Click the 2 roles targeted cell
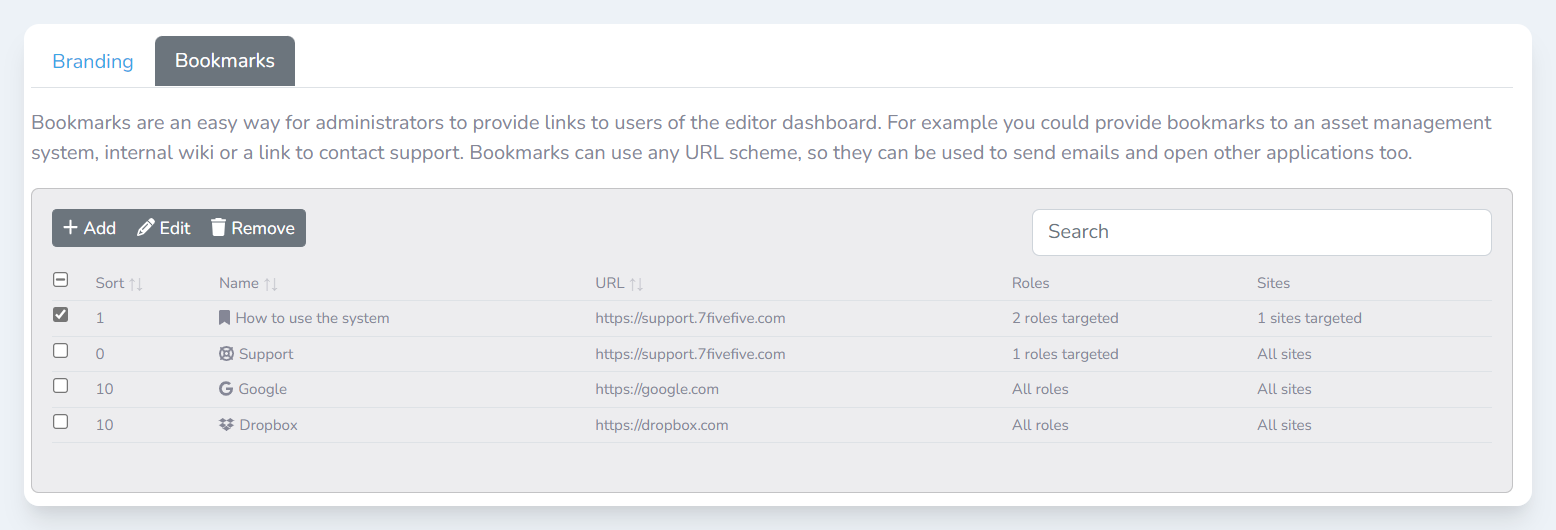 pos(1065,318)
